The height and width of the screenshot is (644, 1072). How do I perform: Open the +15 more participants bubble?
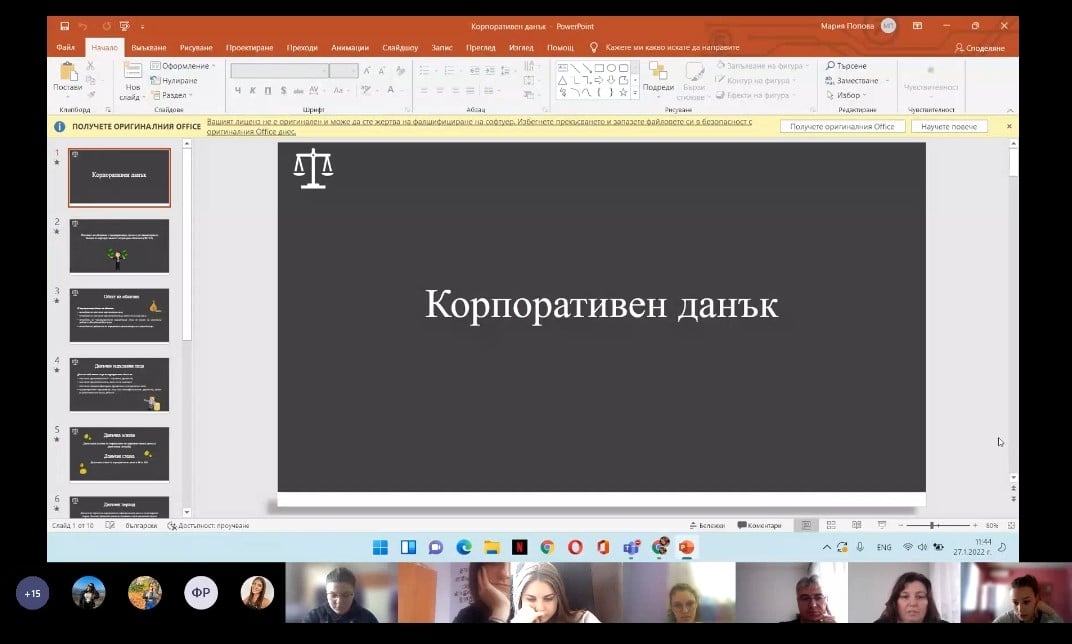32,593
